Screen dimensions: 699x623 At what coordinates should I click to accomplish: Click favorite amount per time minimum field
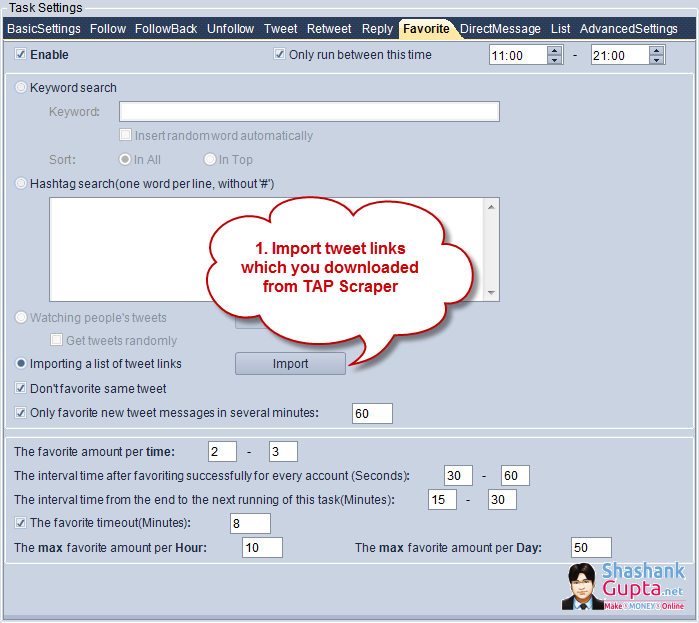point(222,452)
